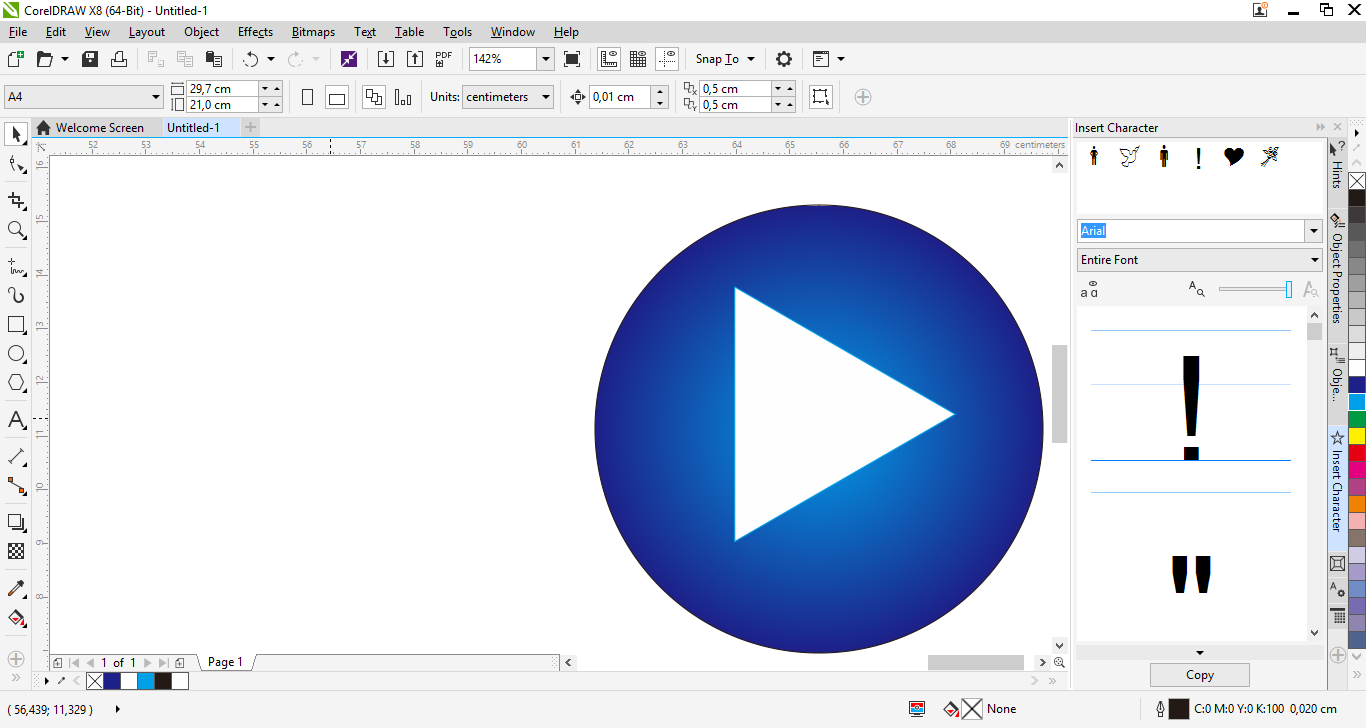Adjust the character zoom slider in the docker
1366x728 pixels.
point(1288,289)
